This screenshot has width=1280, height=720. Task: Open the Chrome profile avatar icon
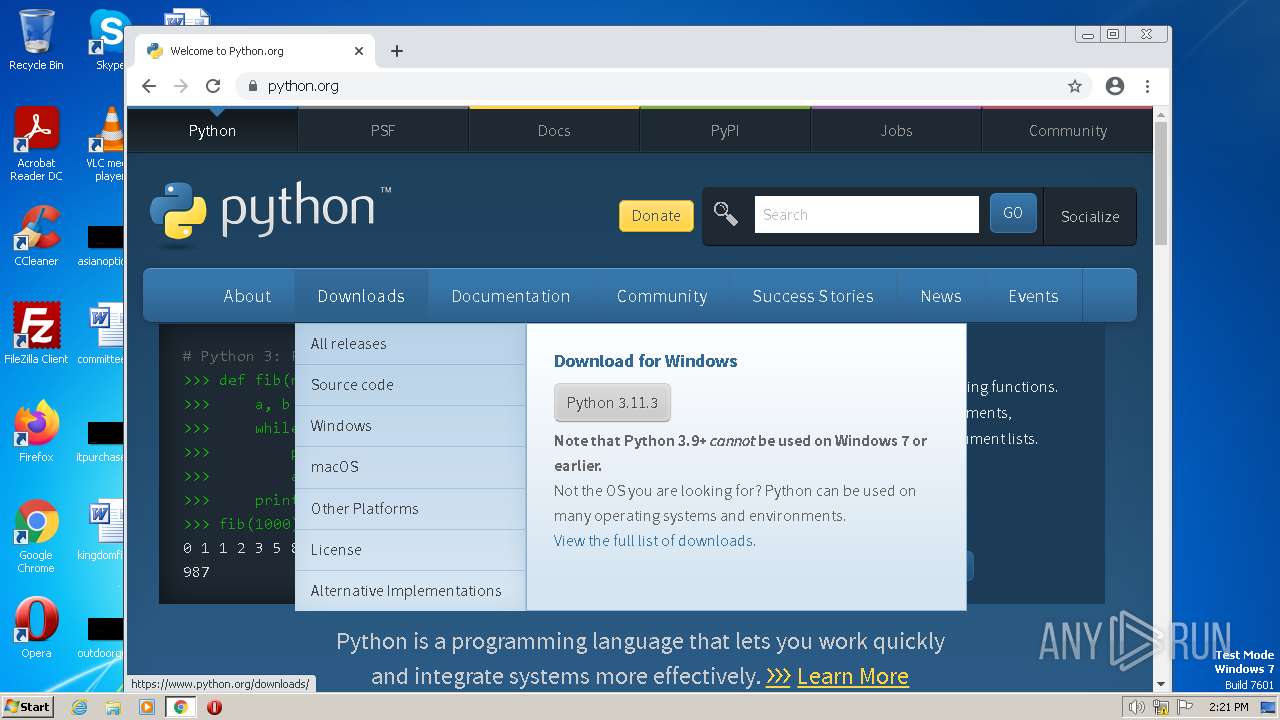coord(1115,86)
